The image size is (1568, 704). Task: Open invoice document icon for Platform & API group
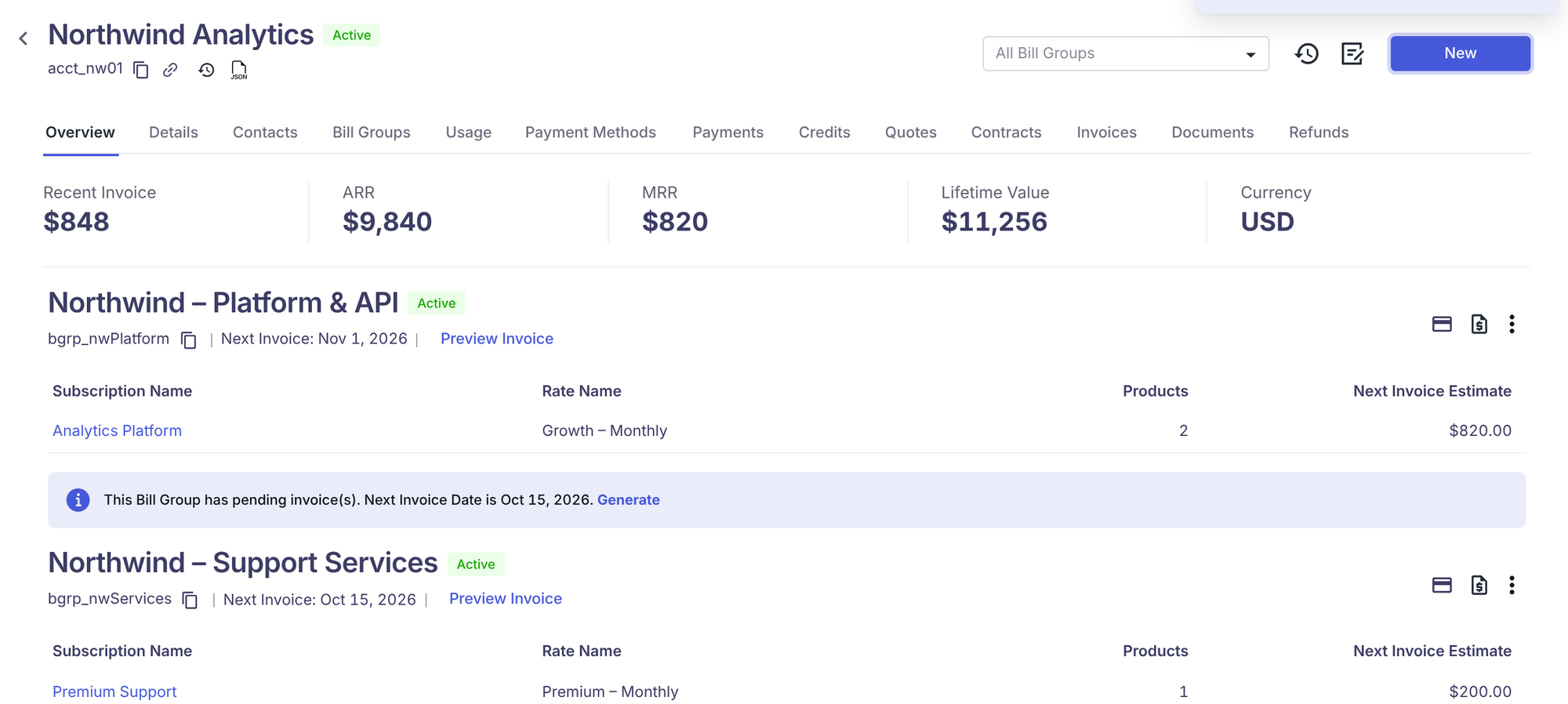pyautogui.click(x=1479, y=324)
